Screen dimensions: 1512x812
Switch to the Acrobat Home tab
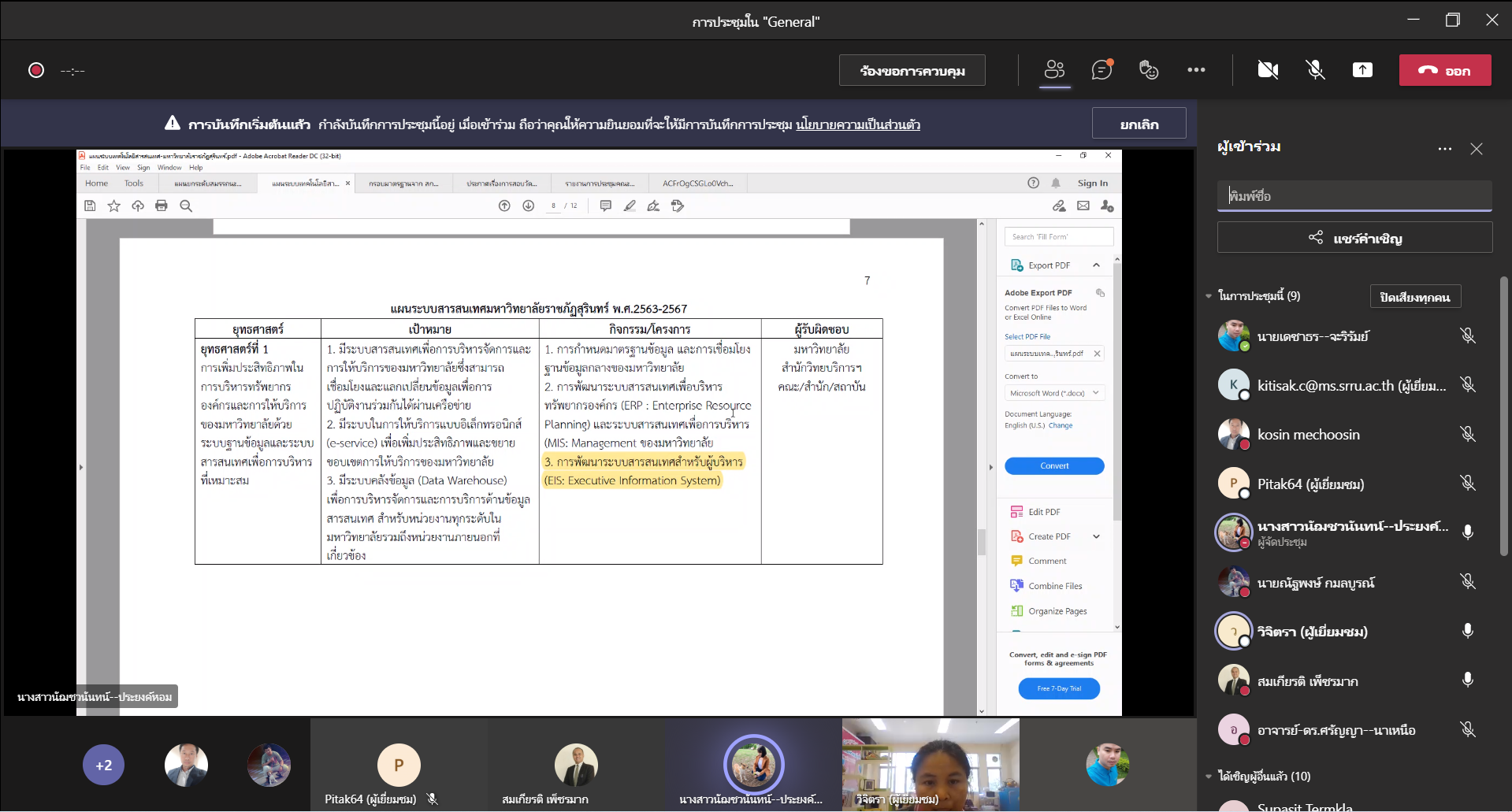click(96, 183)
